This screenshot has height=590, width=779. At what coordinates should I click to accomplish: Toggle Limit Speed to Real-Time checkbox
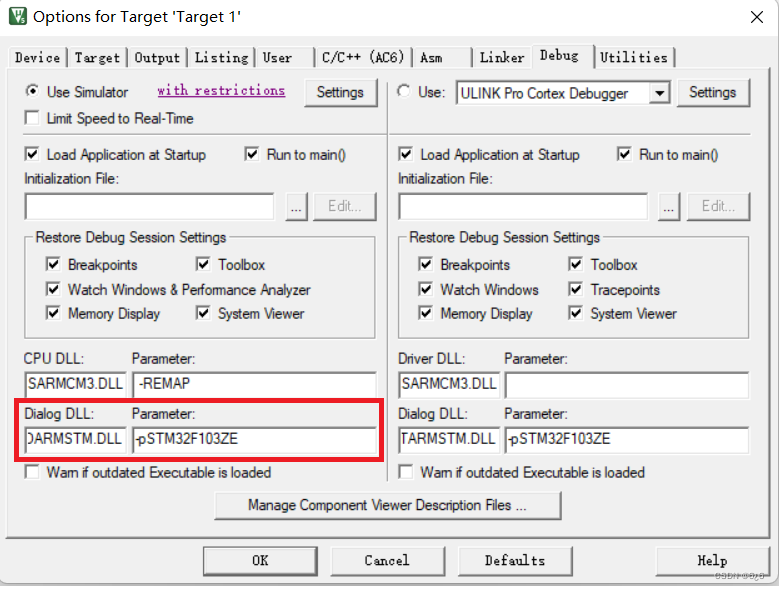pos(32,118)
